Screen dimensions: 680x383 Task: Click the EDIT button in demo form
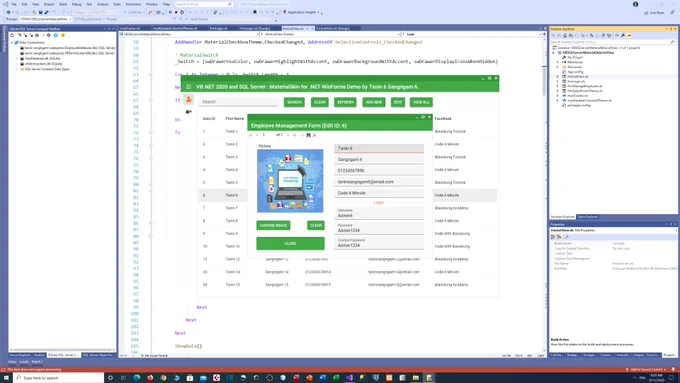(x=398, y=102)
